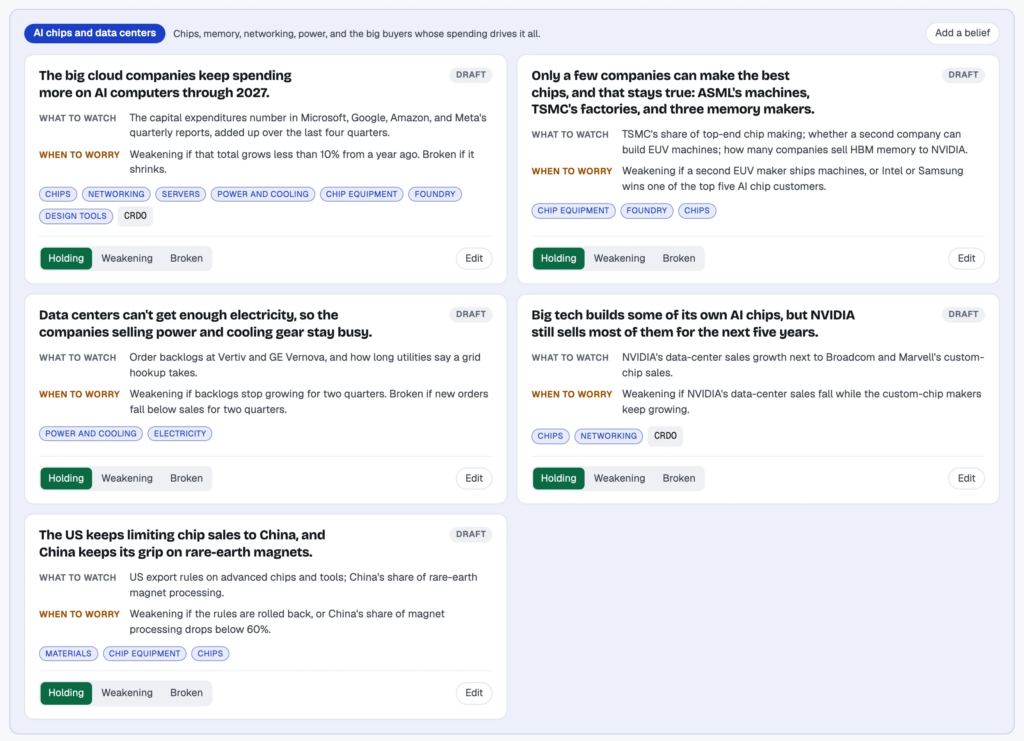Click the MATERIALS tag
Screen dimensions: 1024x741
(x=69, y=654)
